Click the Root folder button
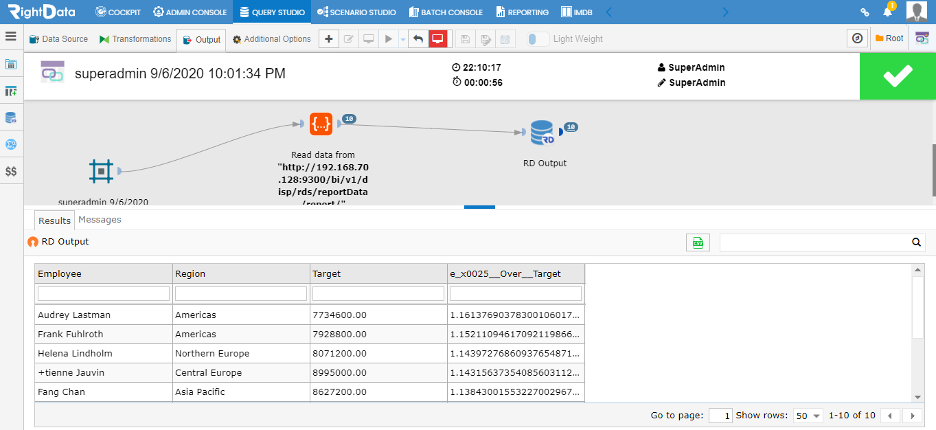This screenshot has width=936, height=430. point(889,38)
